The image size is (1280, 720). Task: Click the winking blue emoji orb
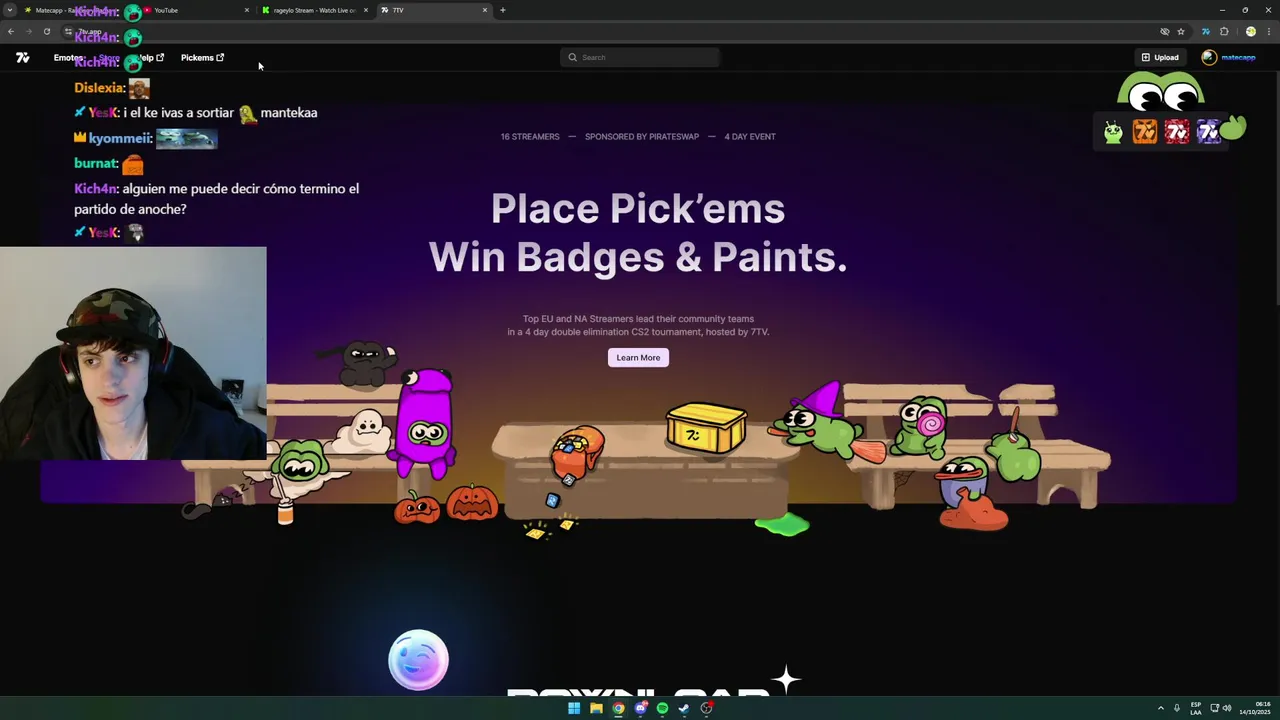pos(418,660)
